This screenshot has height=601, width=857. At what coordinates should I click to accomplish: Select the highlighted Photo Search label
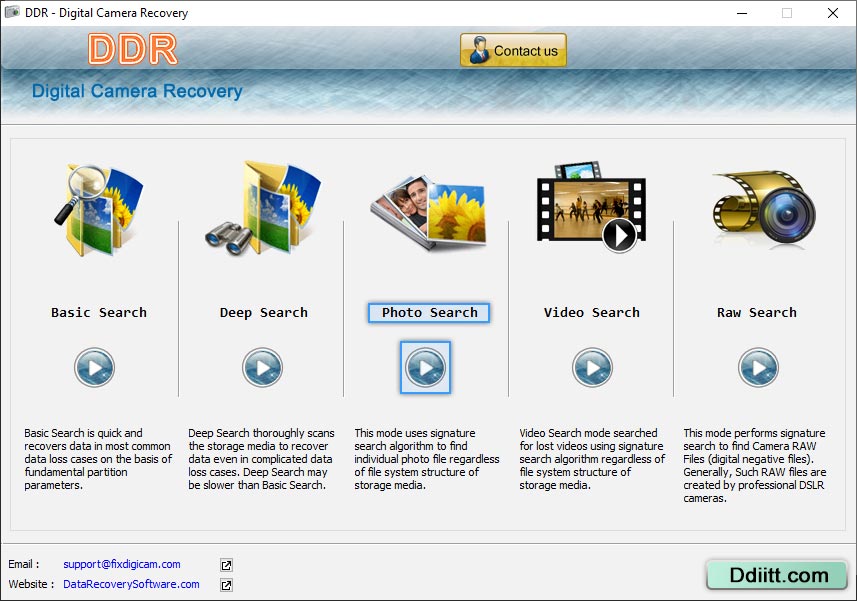(428, 312)
